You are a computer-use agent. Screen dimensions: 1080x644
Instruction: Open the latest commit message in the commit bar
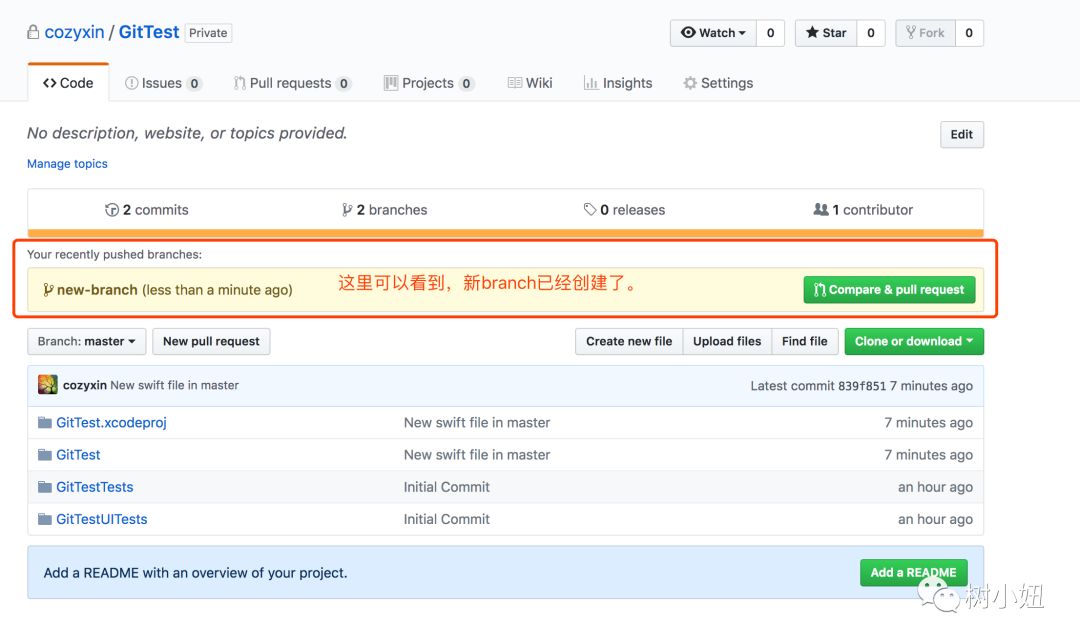pos(174,385)
